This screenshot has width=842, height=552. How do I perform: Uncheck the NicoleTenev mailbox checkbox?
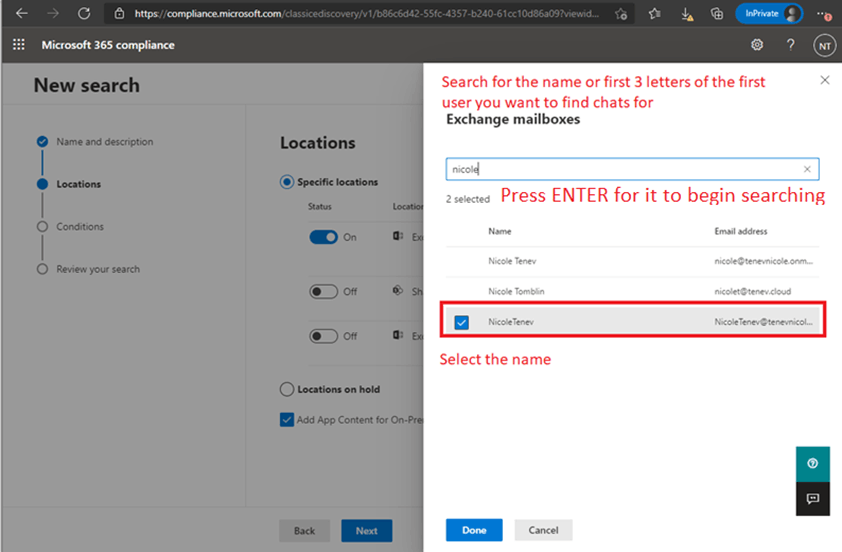tap(461, 322)
